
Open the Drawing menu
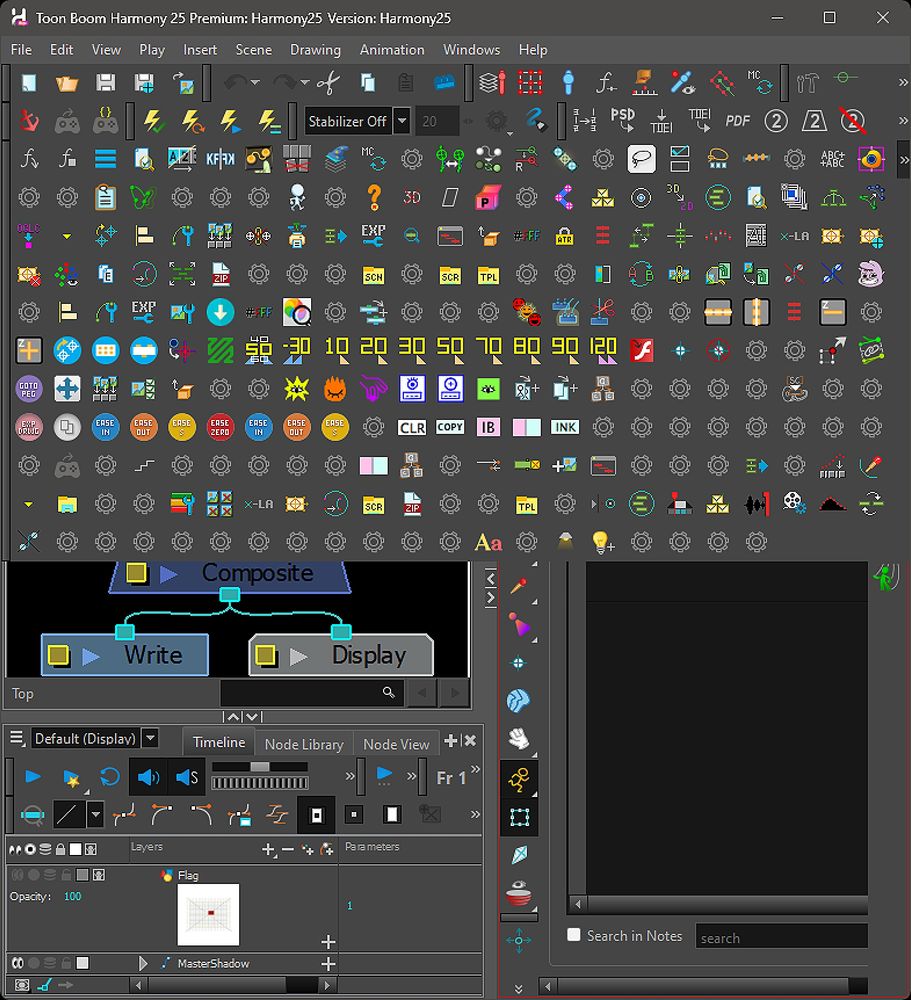(315, 50)
